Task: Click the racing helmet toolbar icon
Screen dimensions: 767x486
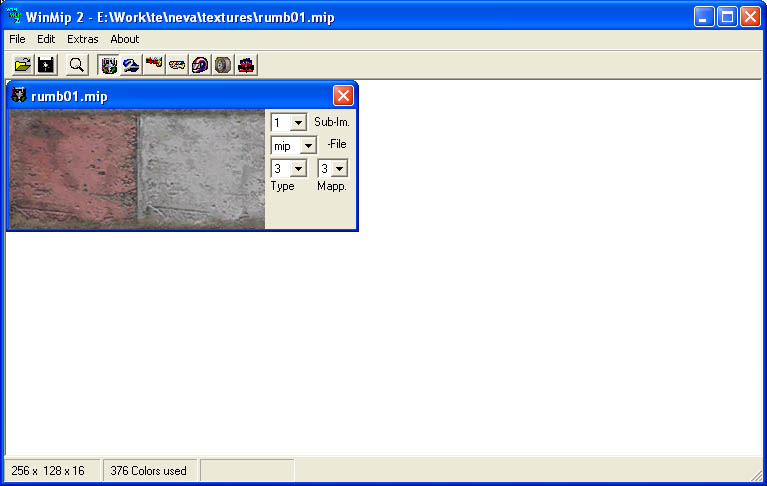Action: click(x=200, y=65)
